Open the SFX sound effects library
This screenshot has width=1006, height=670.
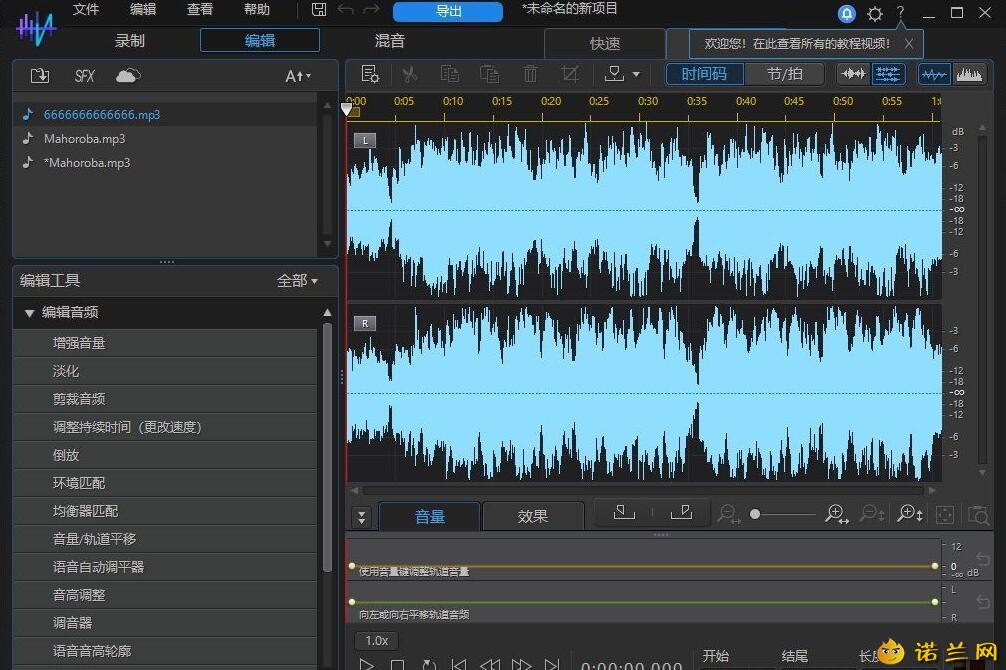tap(84, 76)
